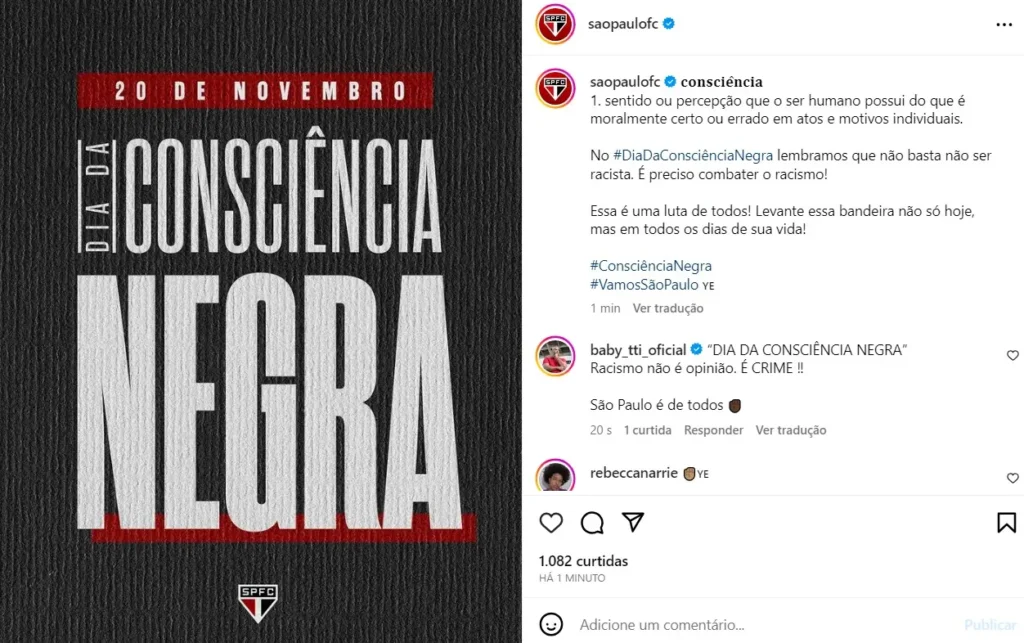
Task: Share the post with the paper plane icon
Action: [x=633, y=522]
